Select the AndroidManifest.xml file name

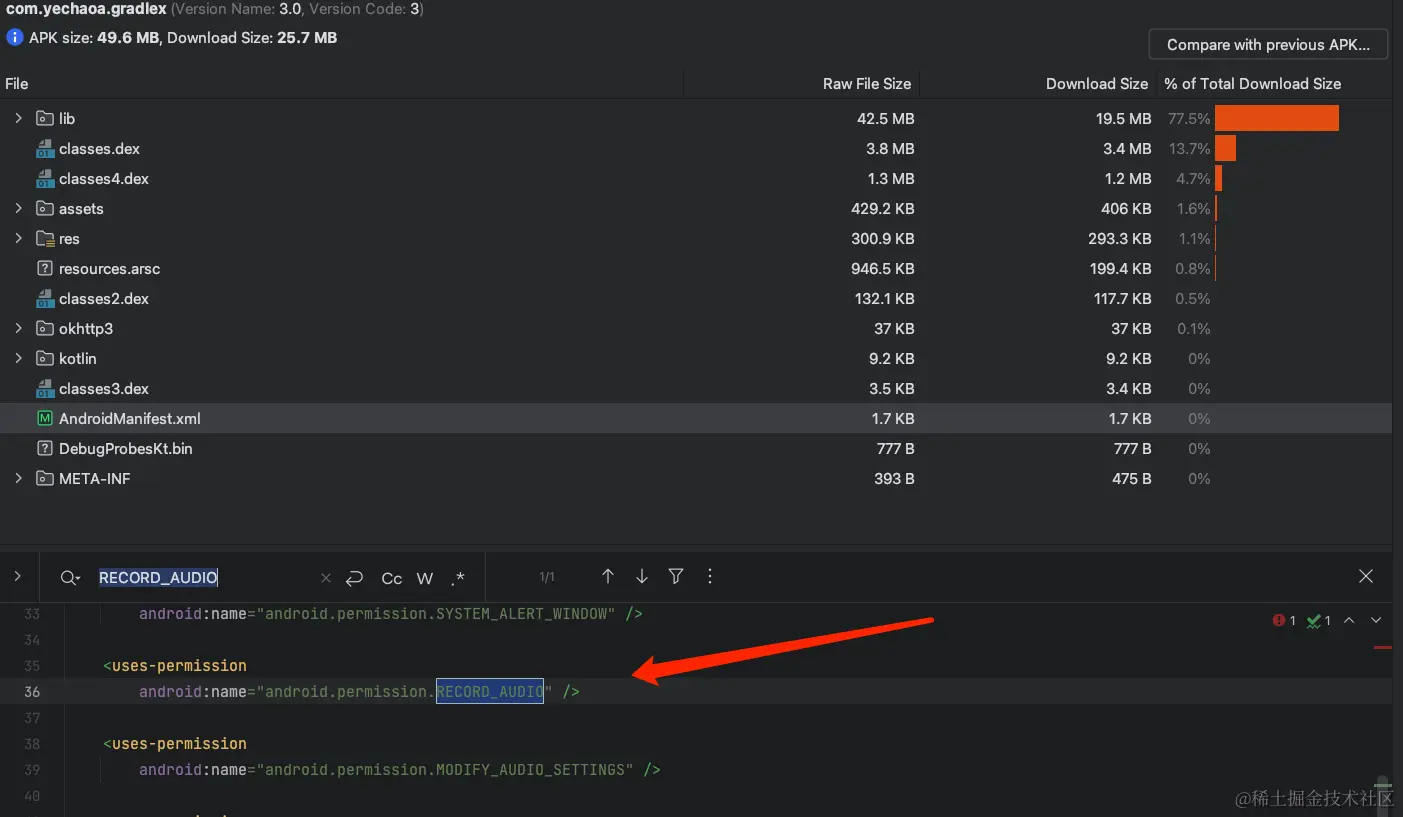click(130, 419)
